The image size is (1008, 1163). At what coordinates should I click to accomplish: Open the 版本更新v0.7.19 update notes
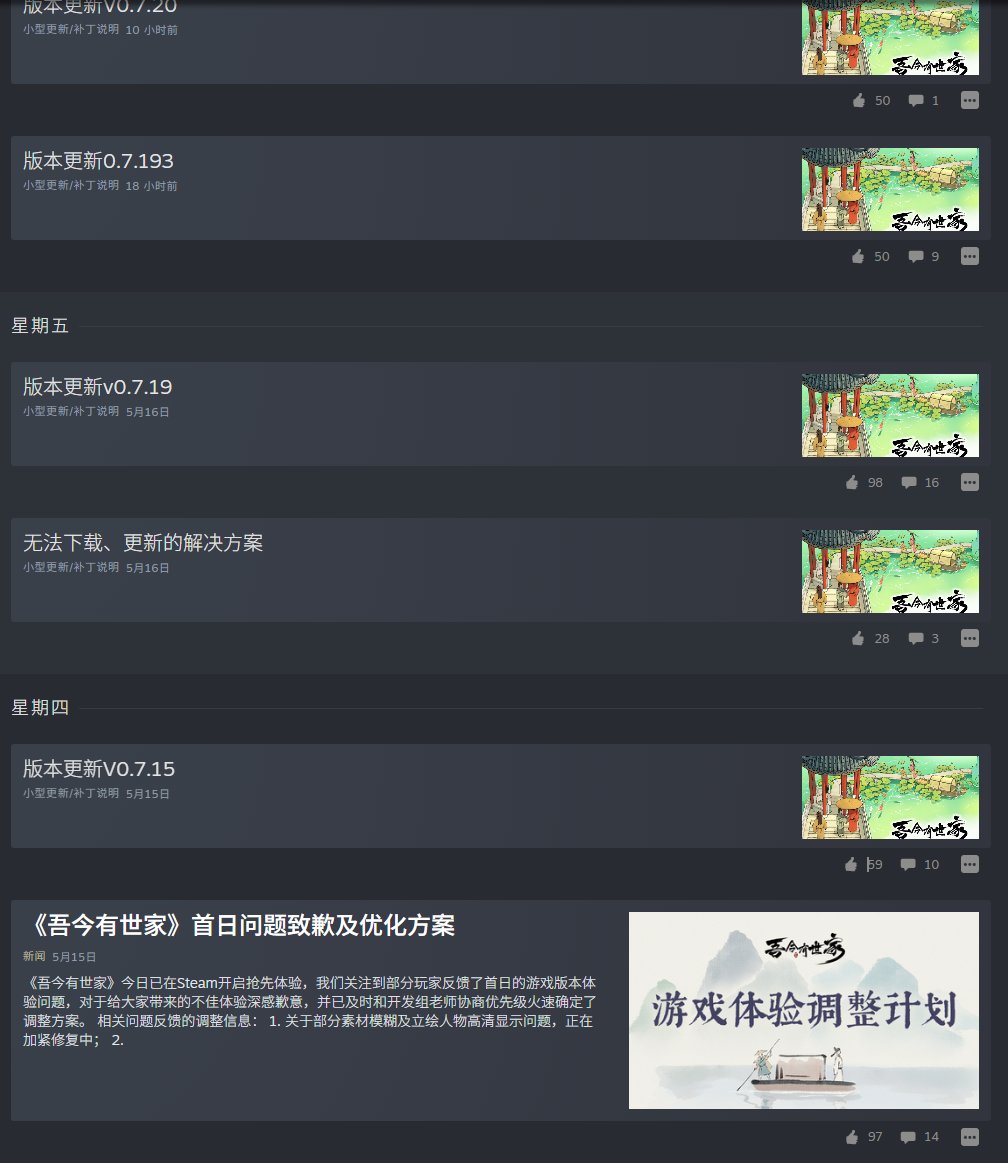pos(96,386)
